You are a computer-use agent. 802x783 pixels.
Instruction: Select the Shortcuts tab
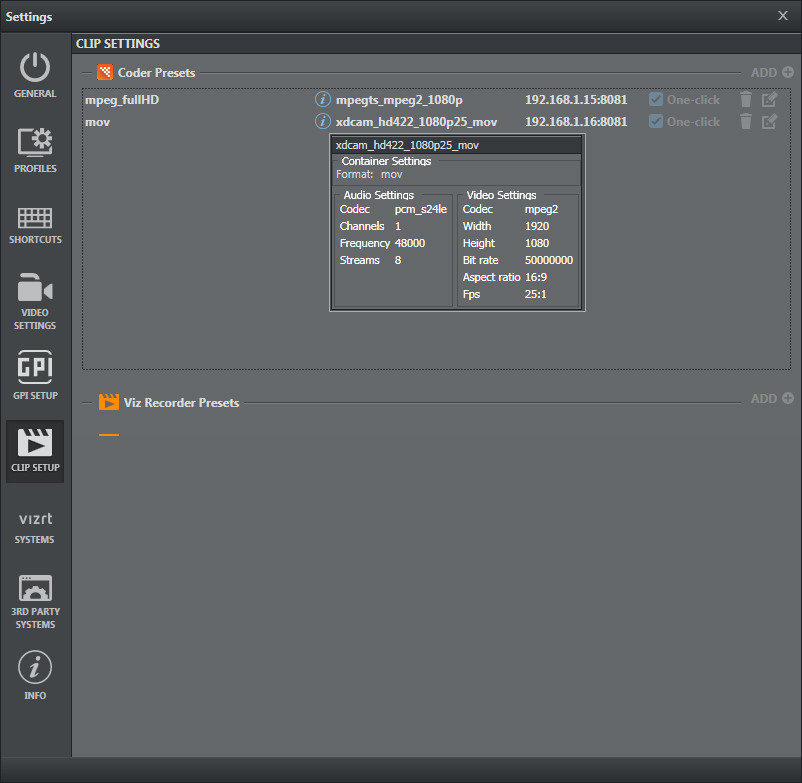click(35, 225)
